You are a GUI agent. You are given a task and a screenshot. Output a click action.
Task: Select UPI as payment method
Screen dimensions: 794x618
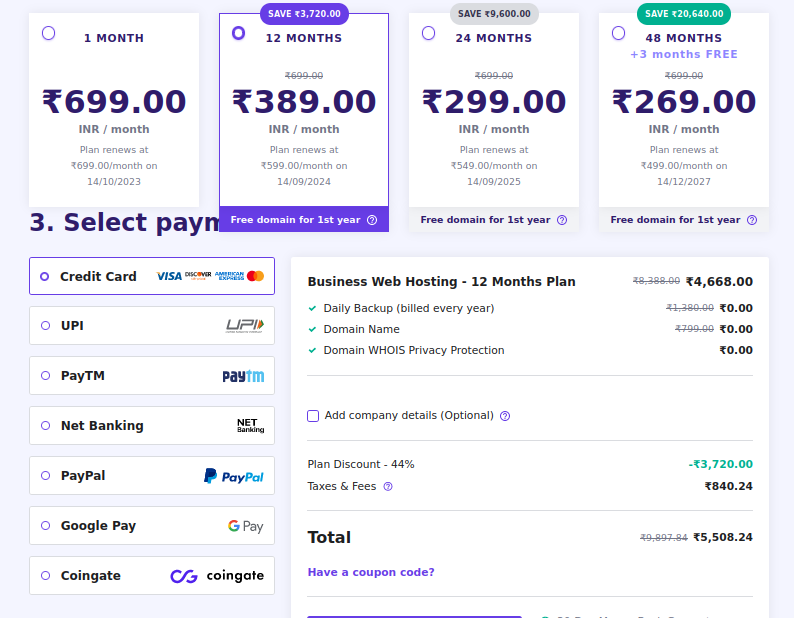(45, 326)
